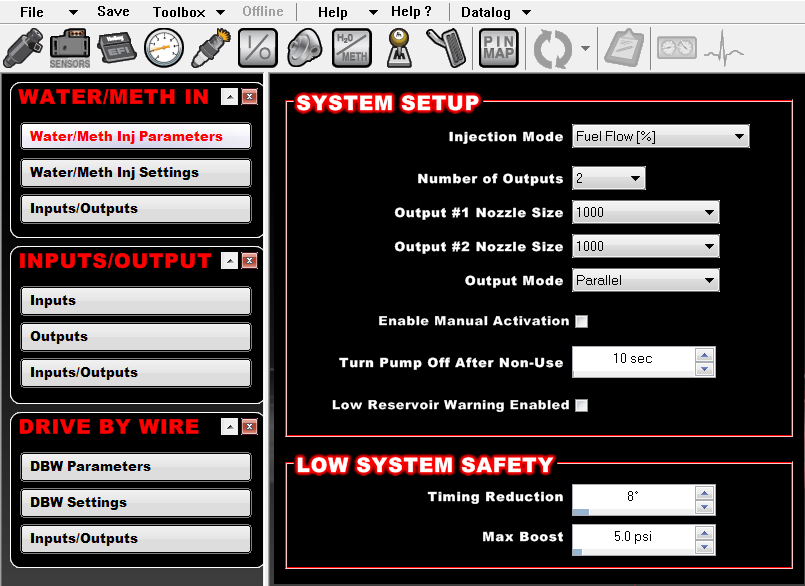Viewport: 805px width, 586px height.
Task: Select Water/Meth Inj Parameters button
Action: click(136, 136)
